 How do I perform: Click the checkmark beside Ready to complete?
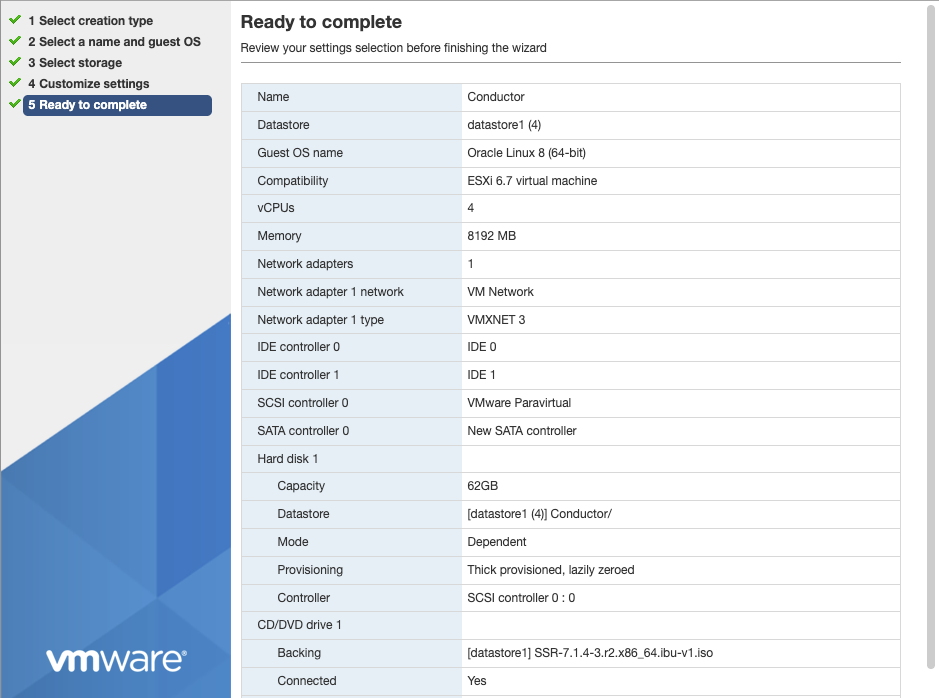click(x=15, y=104)
